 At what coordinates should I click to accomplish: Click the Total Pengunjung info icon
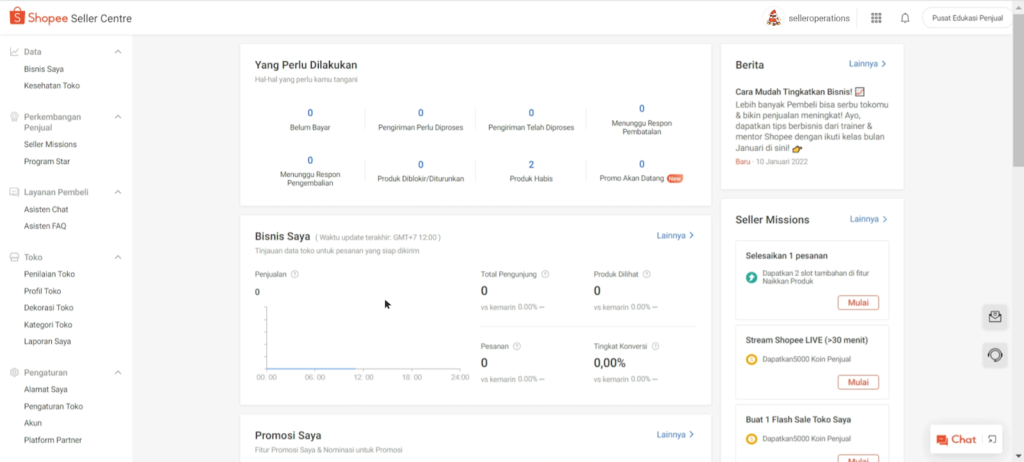[x=545, y=274]
